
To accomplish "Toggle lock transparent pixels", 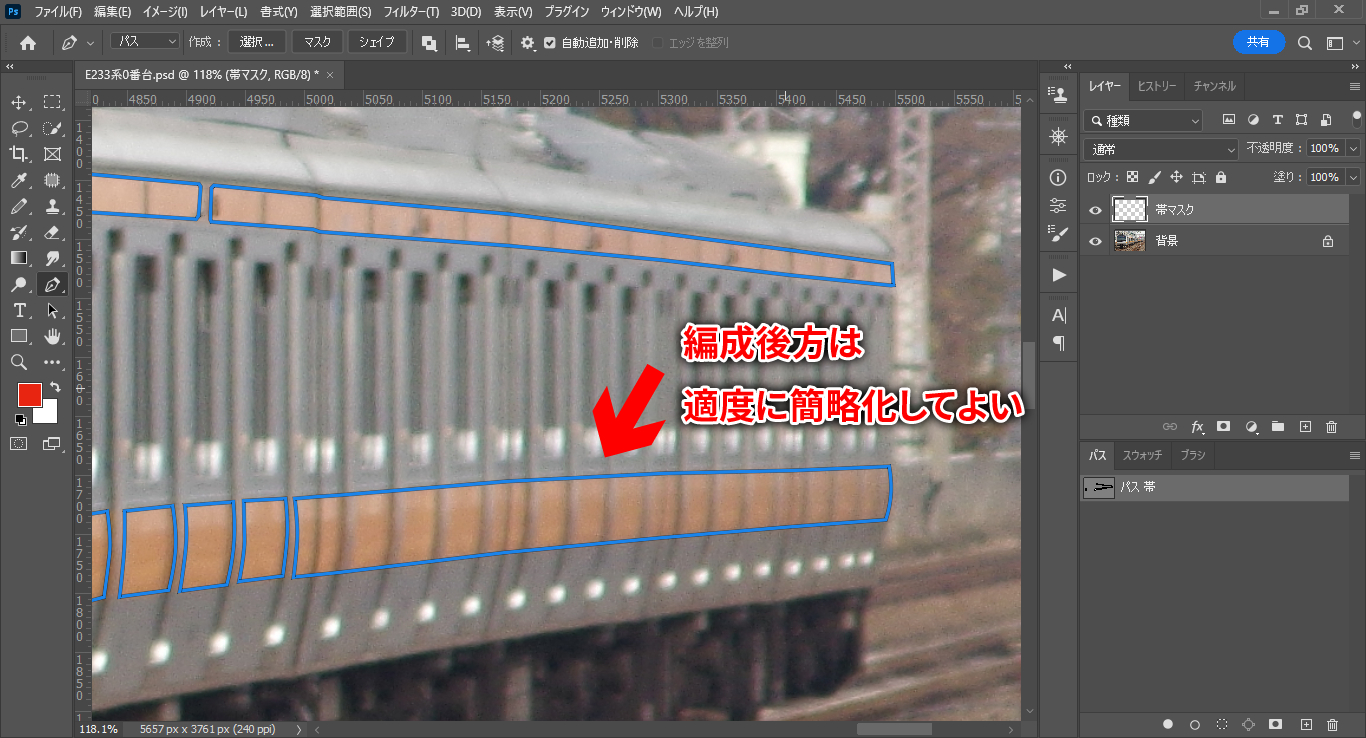I will (1133, 177).
